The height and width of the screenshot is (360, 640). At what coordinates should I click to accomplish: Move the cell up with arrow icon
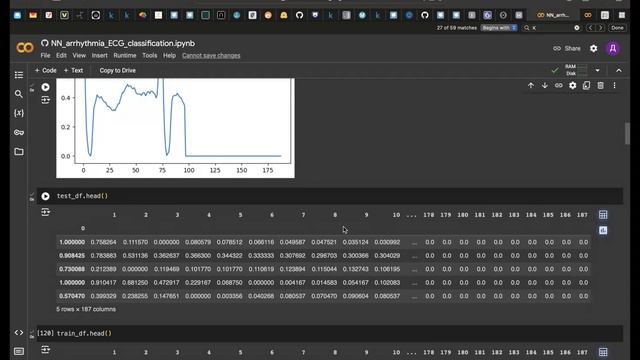click(531, 85)
